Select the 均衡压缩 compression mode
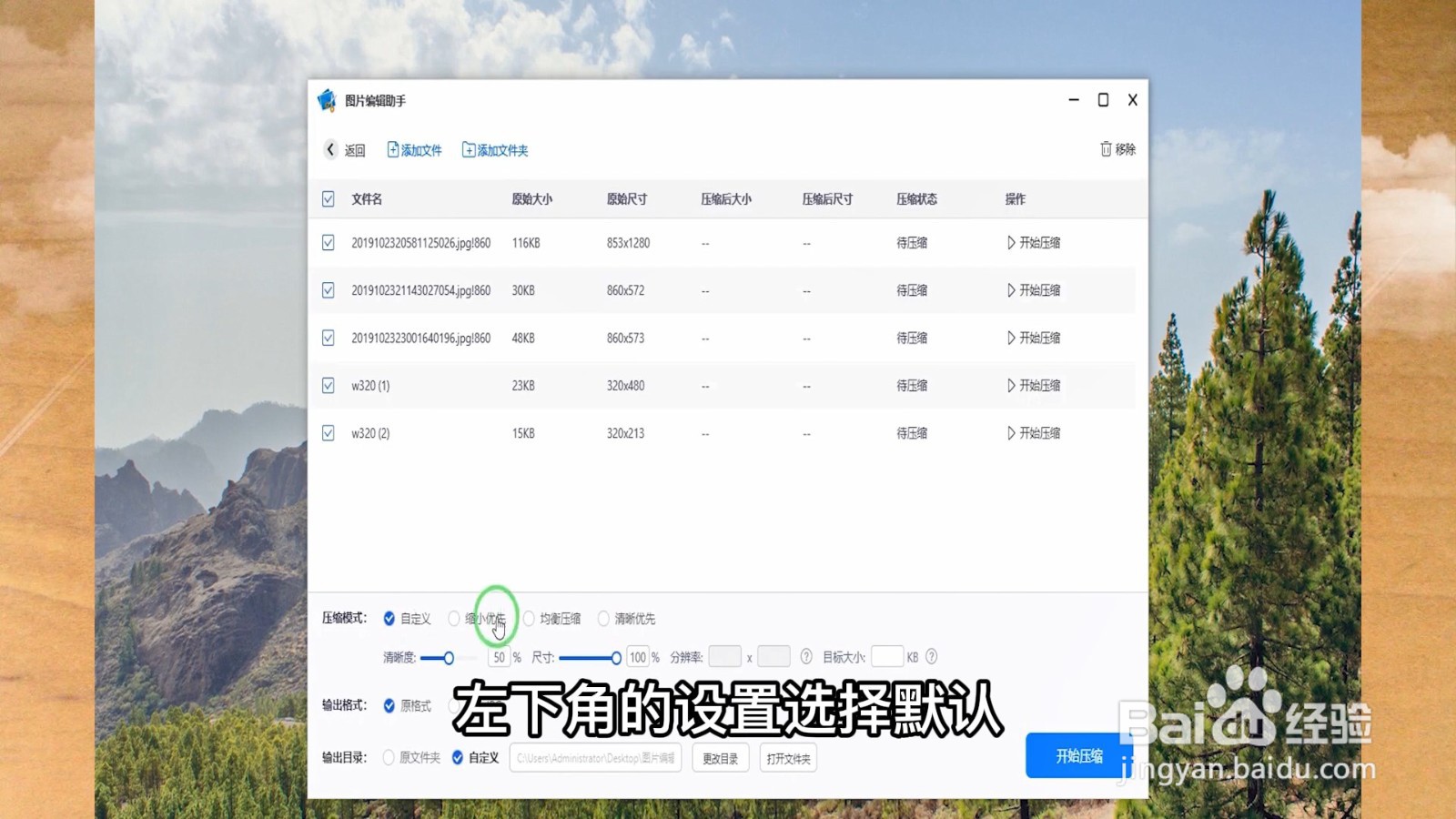The height and width of the screenshot is (819, 1456). (531, 618)
